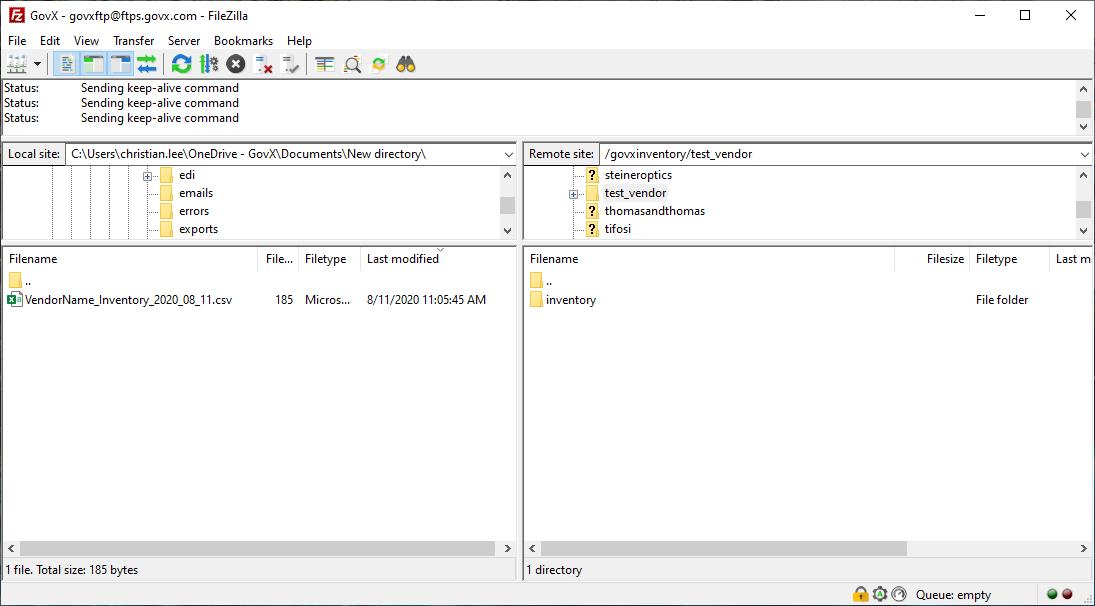Click the local file list horizontal scrollbar
This screenshot has height=606, width=1095.
(x=259, y=549)
